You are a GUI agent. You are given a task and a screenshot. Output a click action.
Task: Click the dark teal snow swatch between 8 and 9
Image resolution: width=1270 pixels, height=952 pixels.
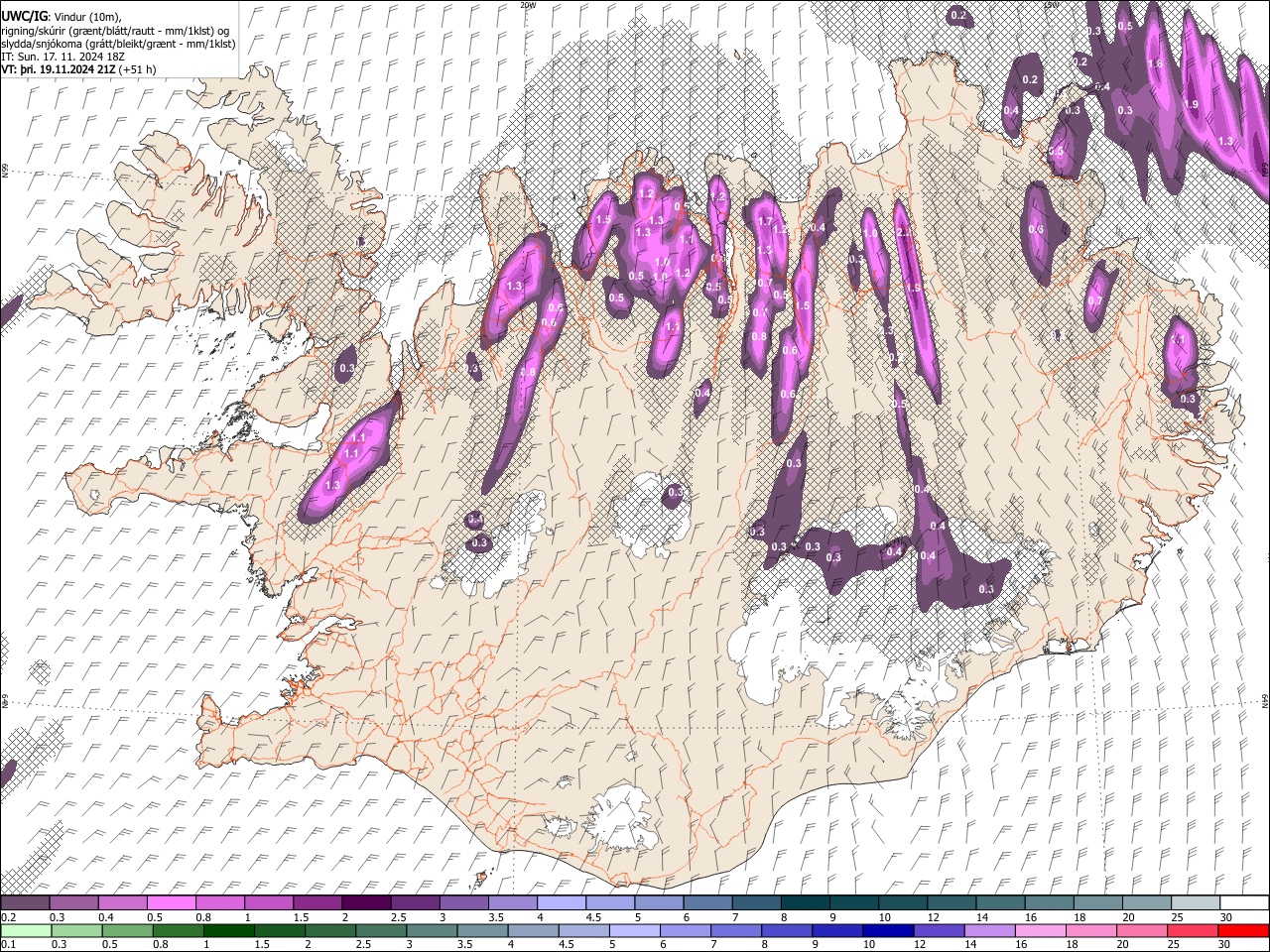pos(805,903)
